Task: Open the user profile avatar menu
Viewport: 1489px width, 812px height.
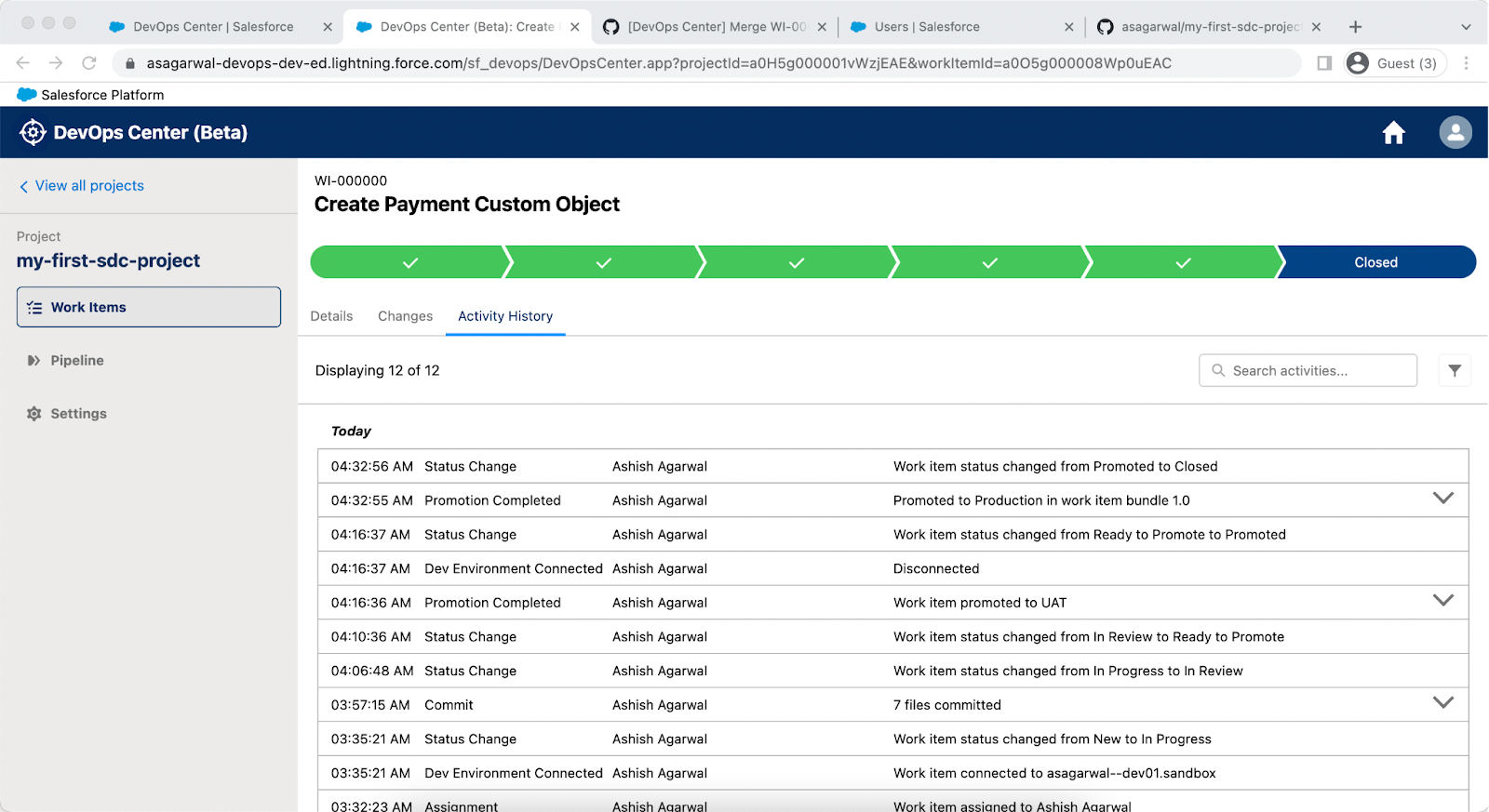Action: [x=1455, y=132]
